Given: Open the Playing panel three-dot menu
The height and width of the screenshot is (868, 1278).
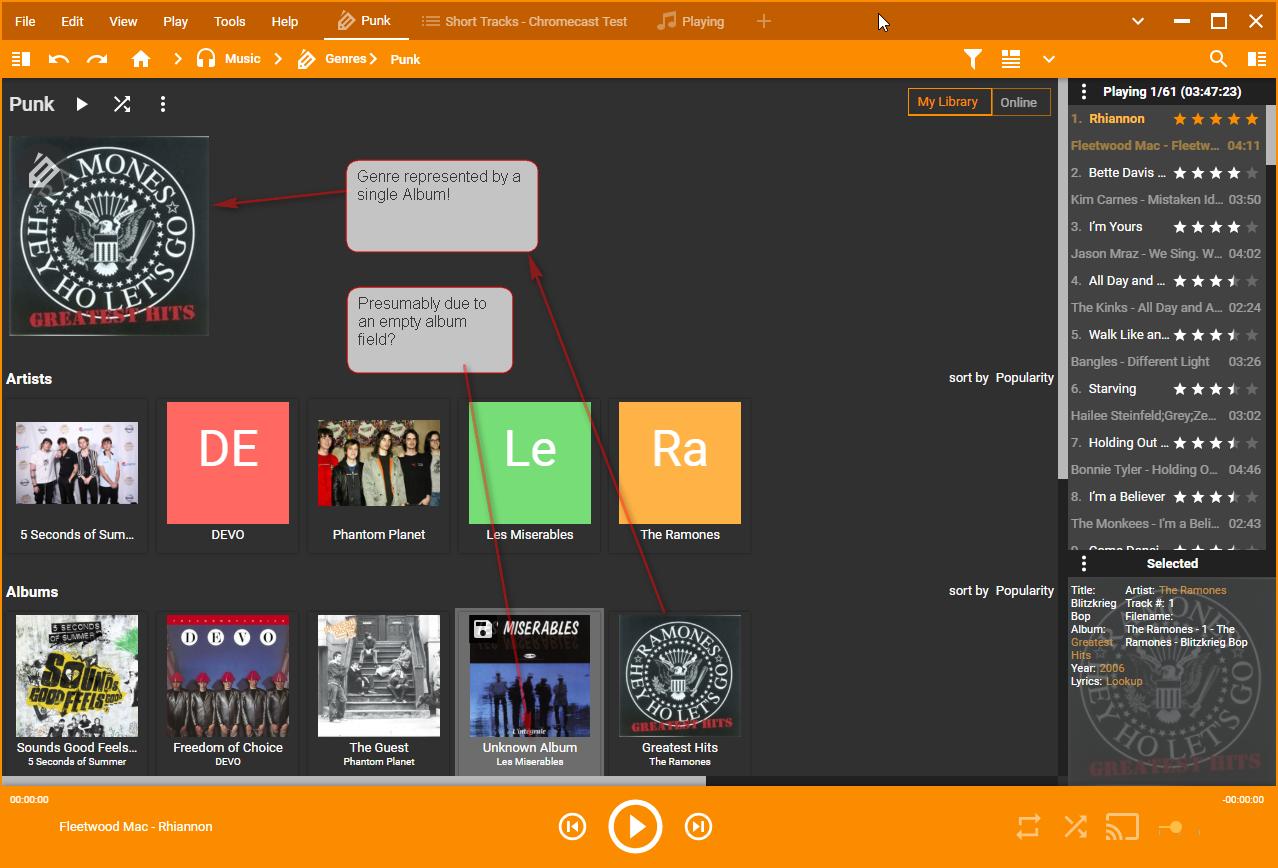Looking at the screenshot, I should [1084, 92].
